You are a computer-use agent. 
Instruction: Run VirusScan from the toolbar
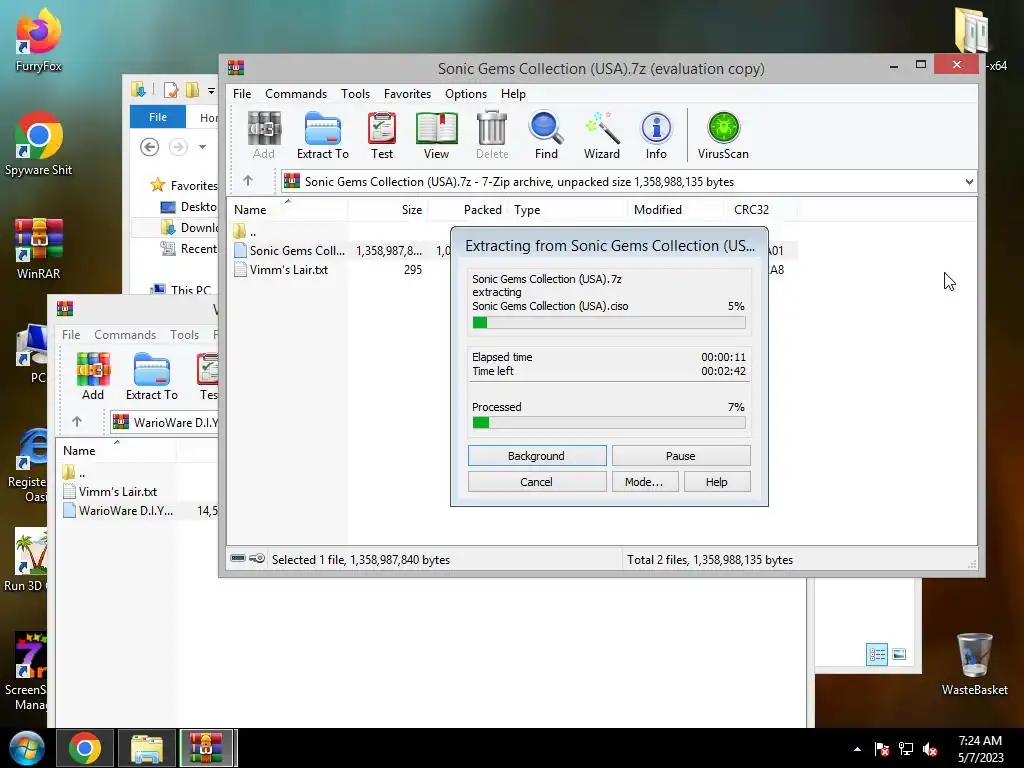point(723,135)
